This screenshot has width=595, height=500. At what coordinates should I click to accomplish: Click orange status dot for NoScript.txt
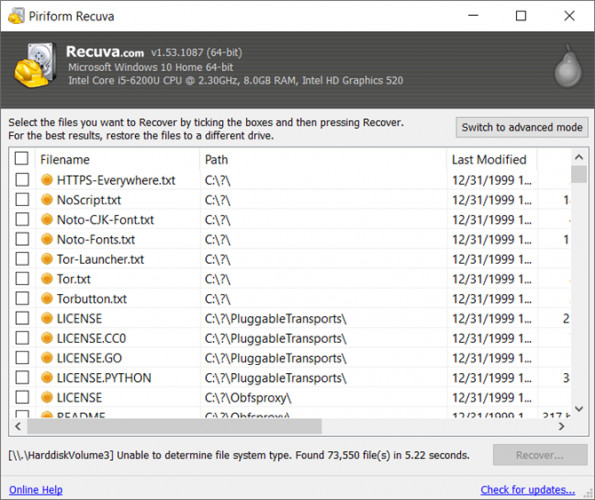tap(47, 200)
